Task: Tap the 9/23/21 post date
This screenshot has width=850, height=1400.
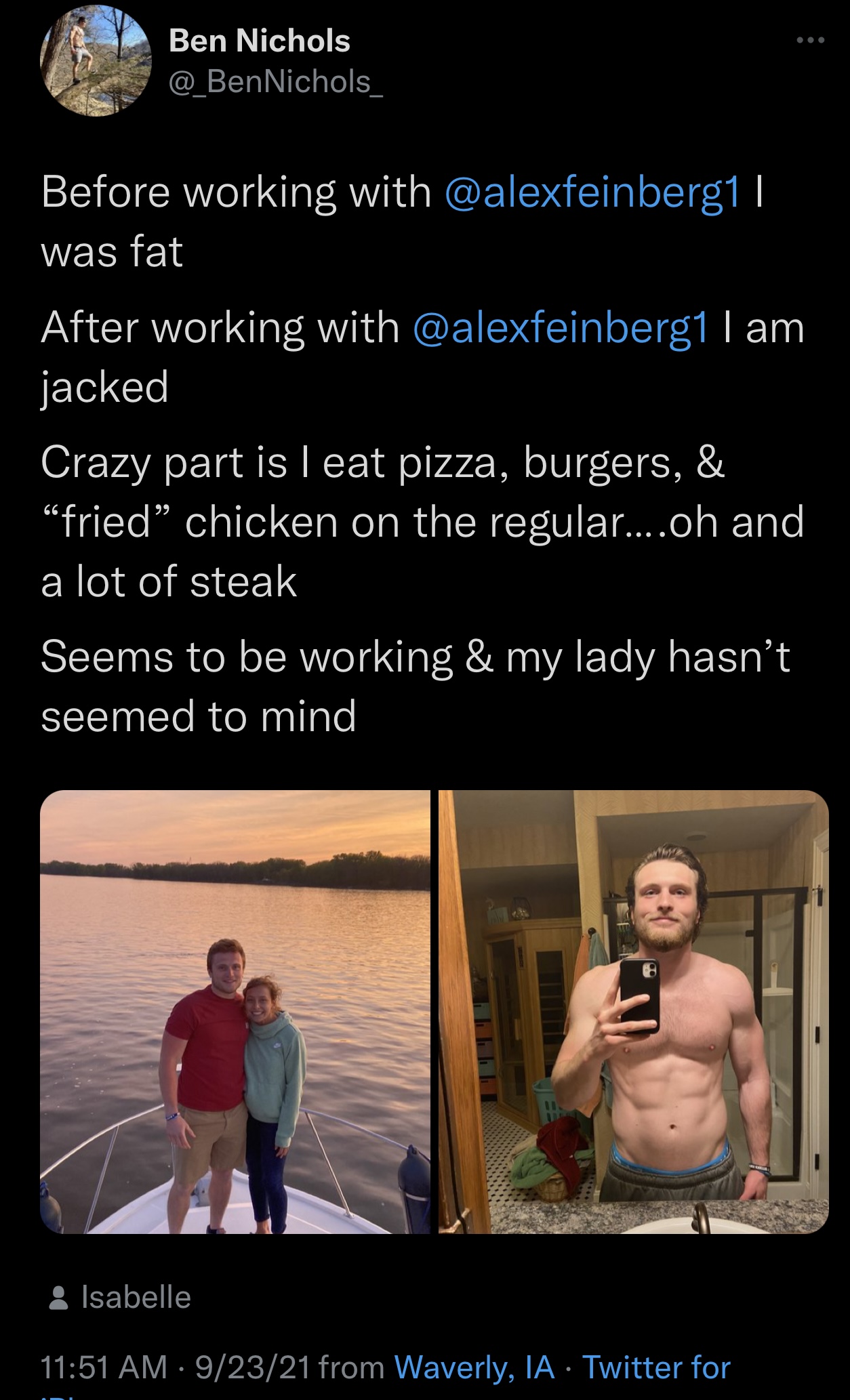Action: click(x=253, y=1367)
